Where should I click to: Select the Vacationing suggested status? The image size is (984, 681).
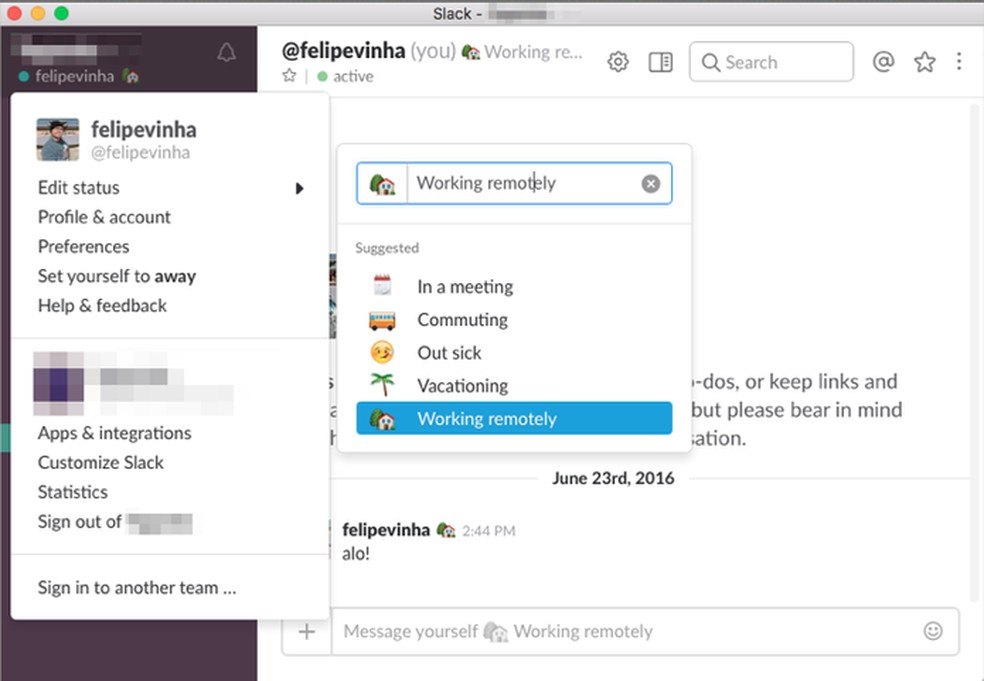pyautogui.click(x=462, y=385)
